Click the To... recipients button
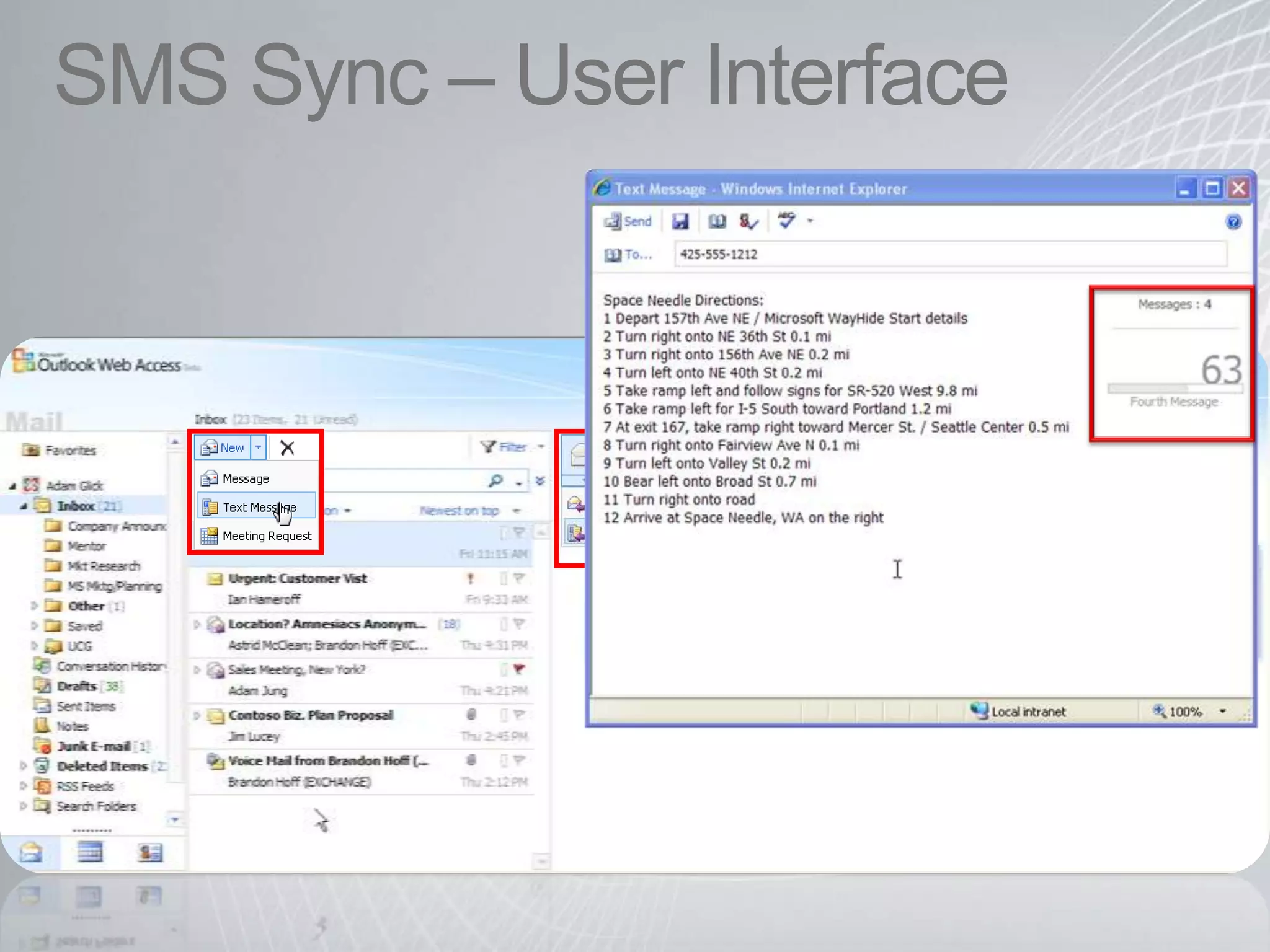 pos(628,255)
